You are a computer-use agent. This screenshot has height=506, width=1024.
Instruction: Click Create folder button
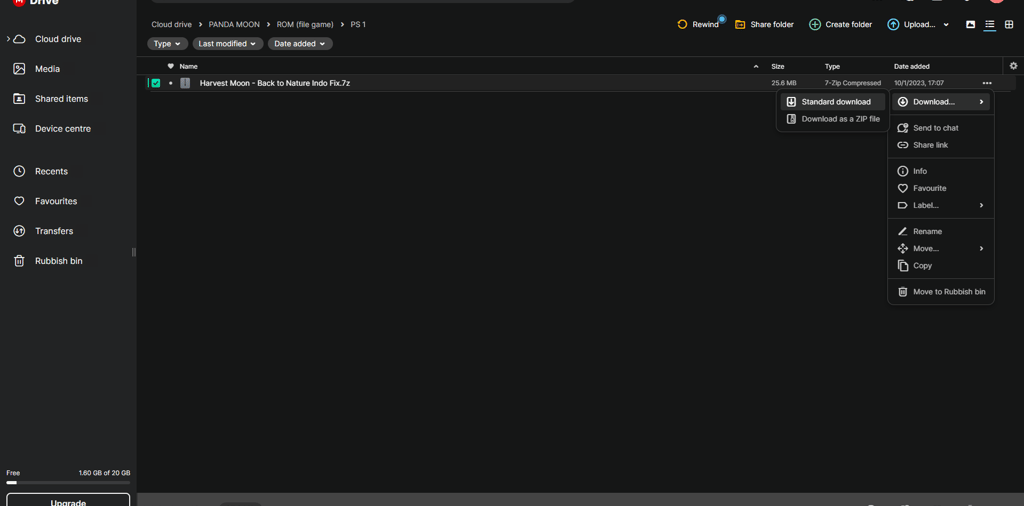coord(840,25)
